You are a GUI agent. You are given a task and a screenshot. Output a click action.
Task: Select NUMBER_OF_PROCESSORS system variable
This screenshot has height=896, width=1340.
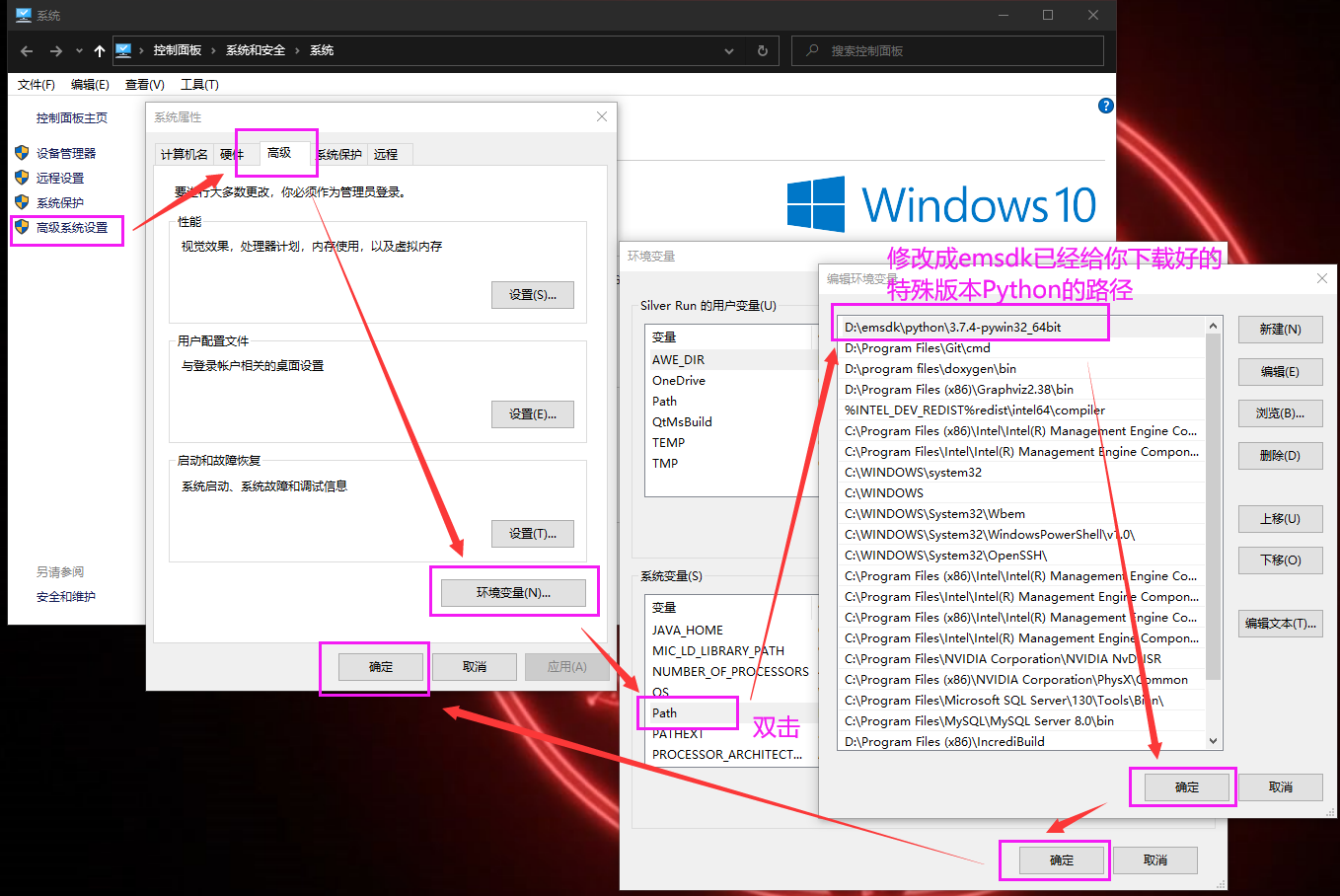coord(730,672)
